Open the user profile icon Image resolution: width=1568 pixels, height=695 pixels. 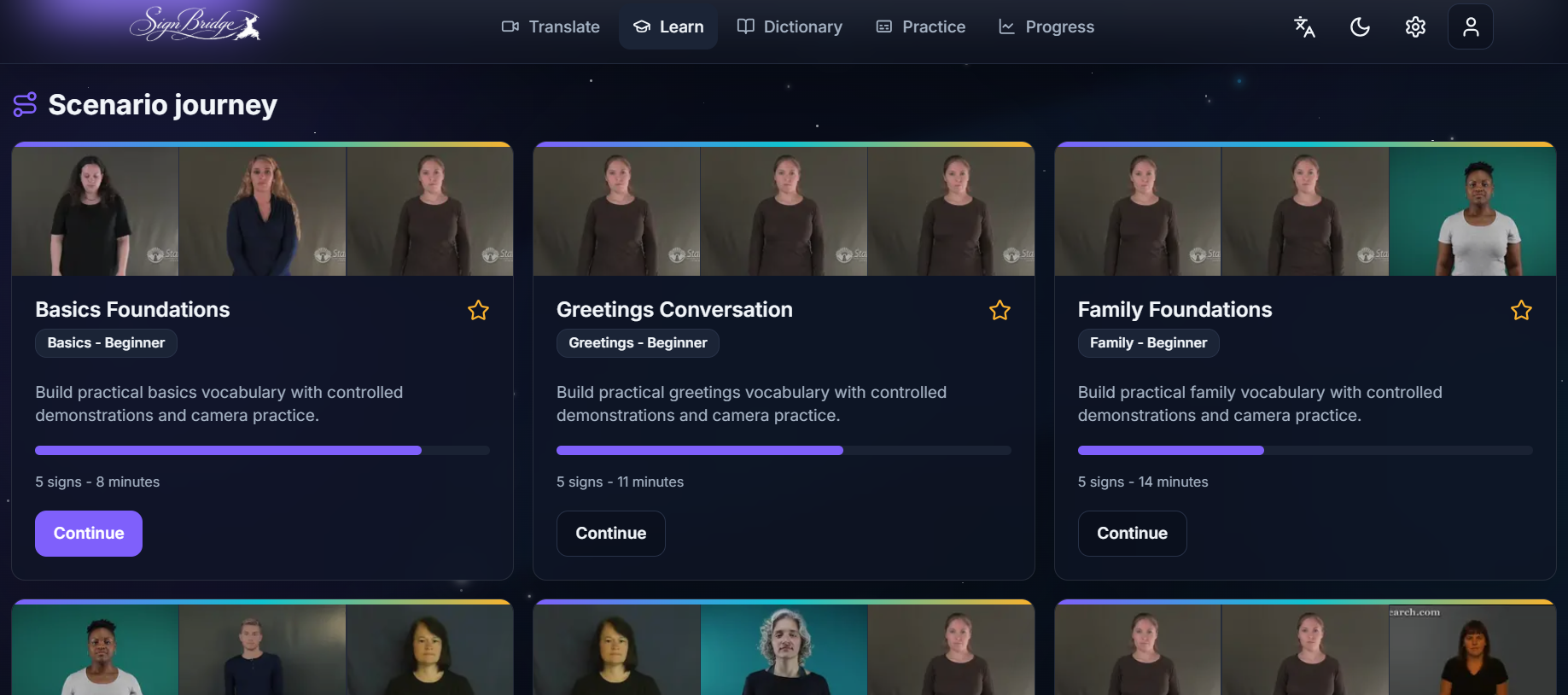click(1471, 27)
